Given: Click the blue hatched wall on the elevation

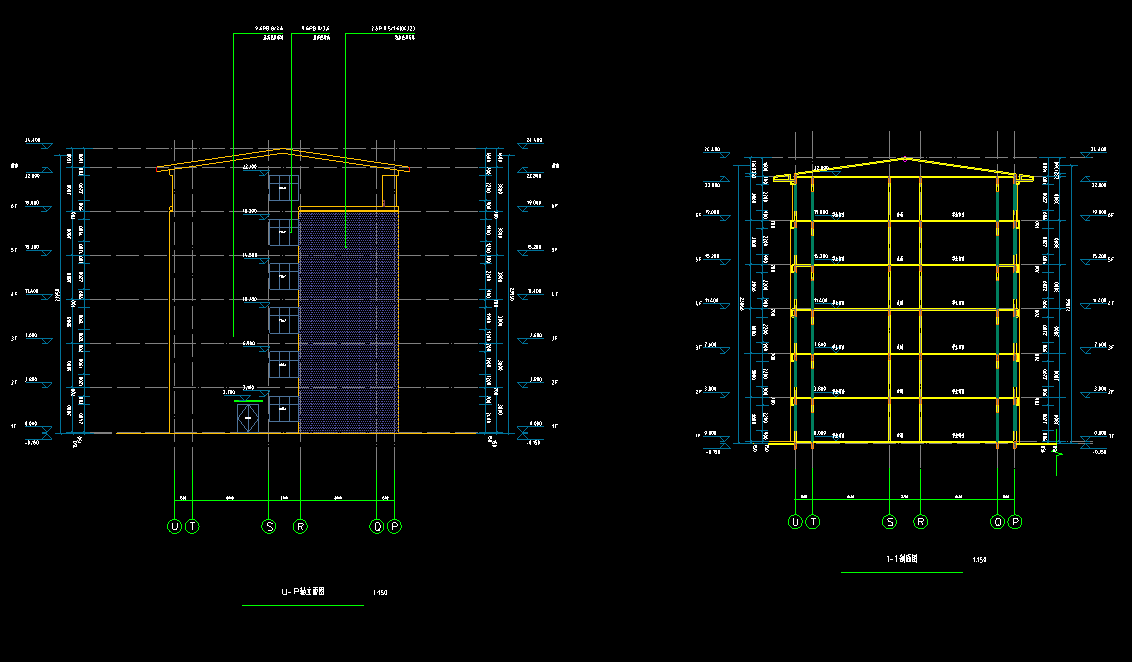Looking at the screenshot, I should click(x=348, y=320).
